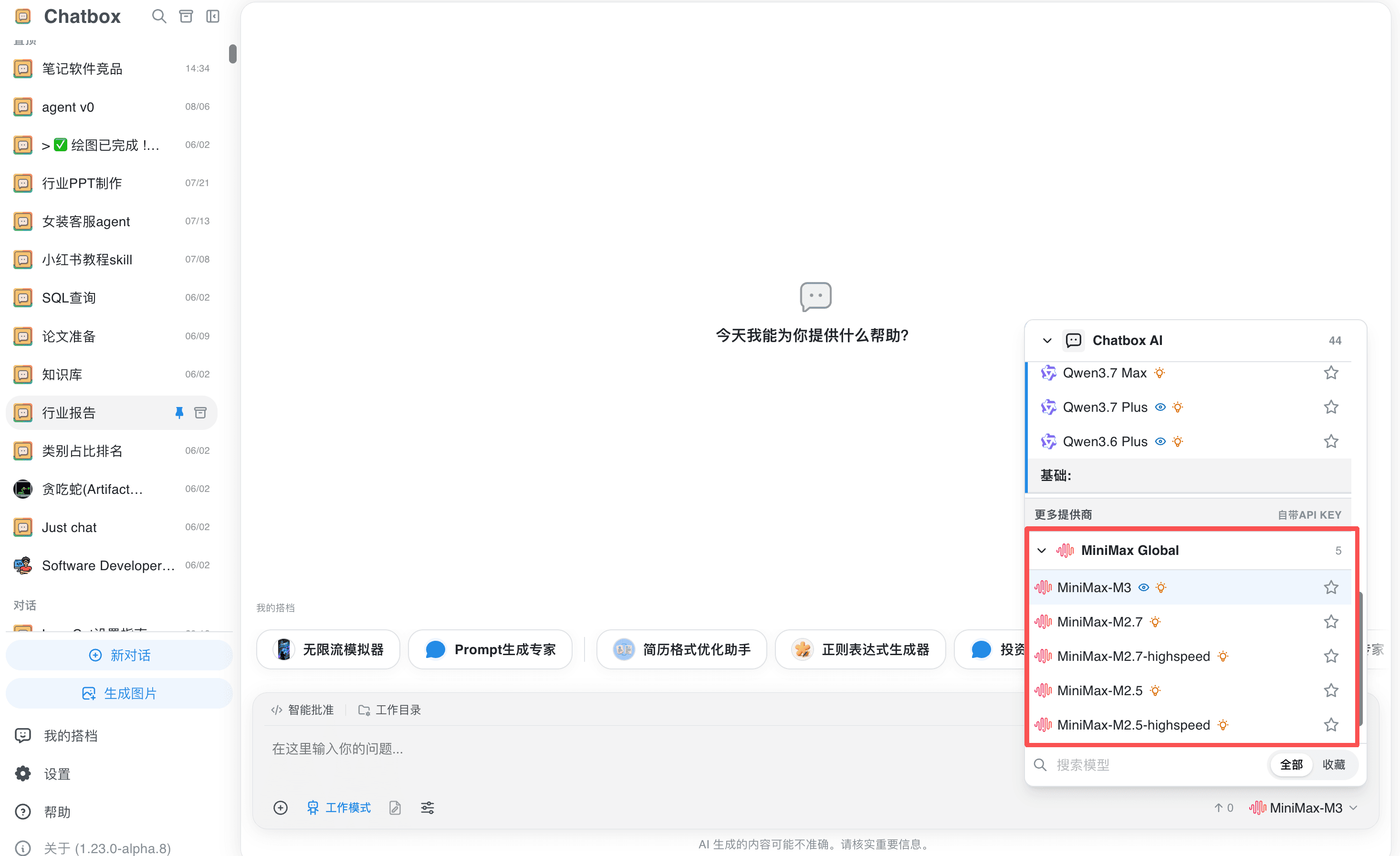Open the MiniMax-M3 model selector dropdown
1400x856 pixels.
click(x=1304, y=807)
